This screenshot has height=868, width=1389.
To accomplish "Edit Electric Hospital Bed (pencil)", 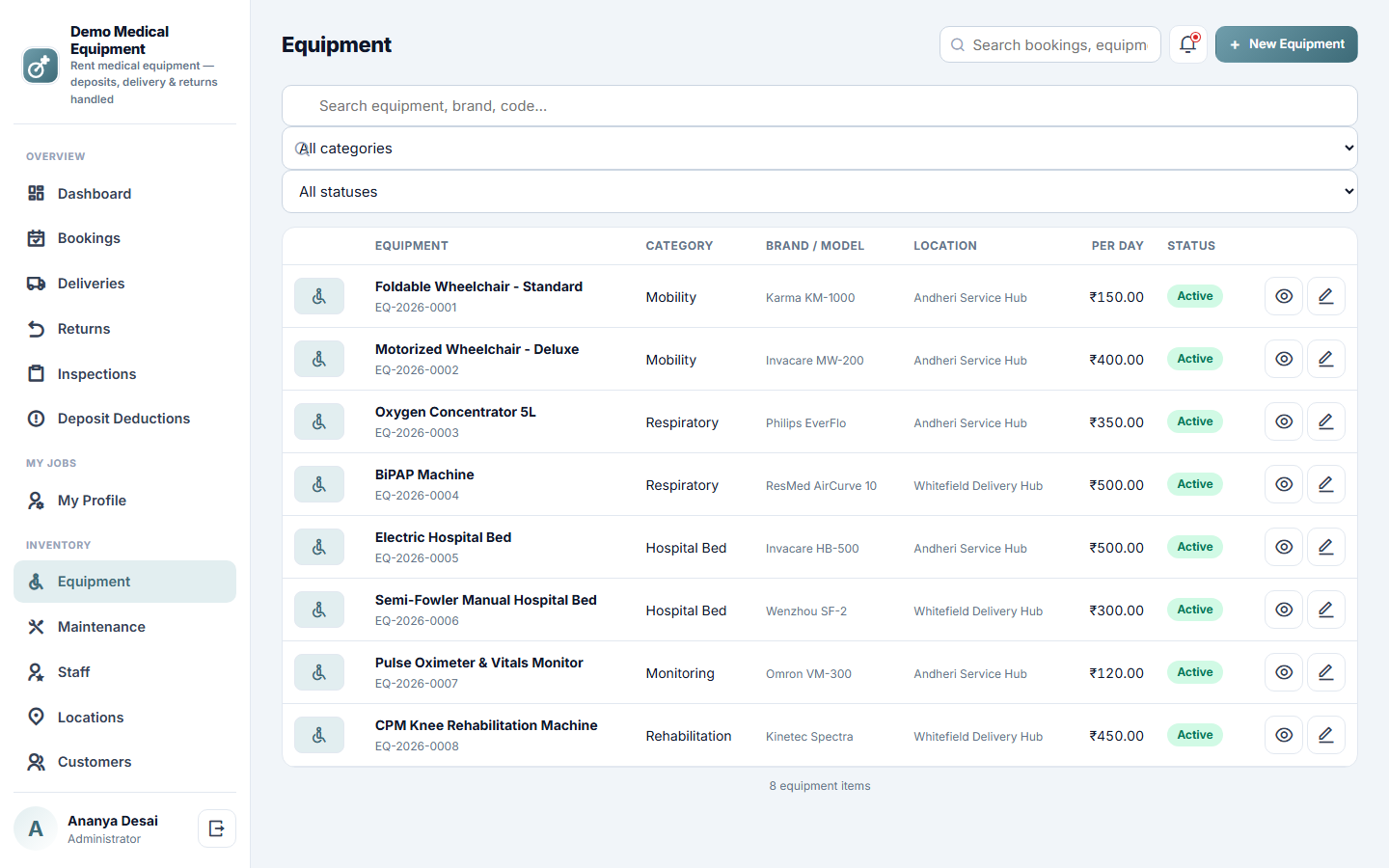I will pos(1326,547).
